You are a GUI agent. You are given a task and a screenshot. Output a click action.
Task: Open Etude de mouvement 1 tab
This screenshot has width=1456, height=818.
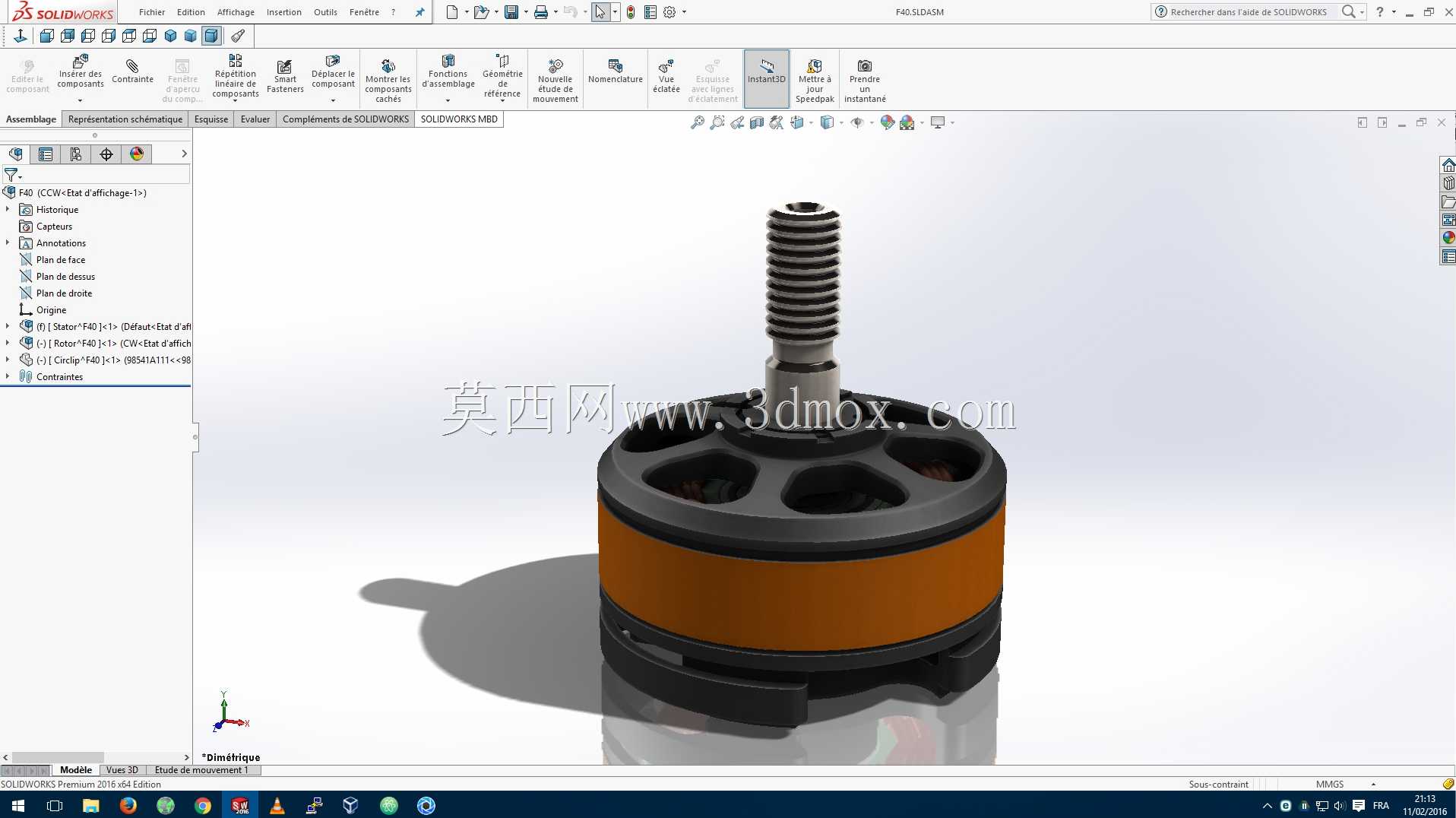[x=201, y=770]
